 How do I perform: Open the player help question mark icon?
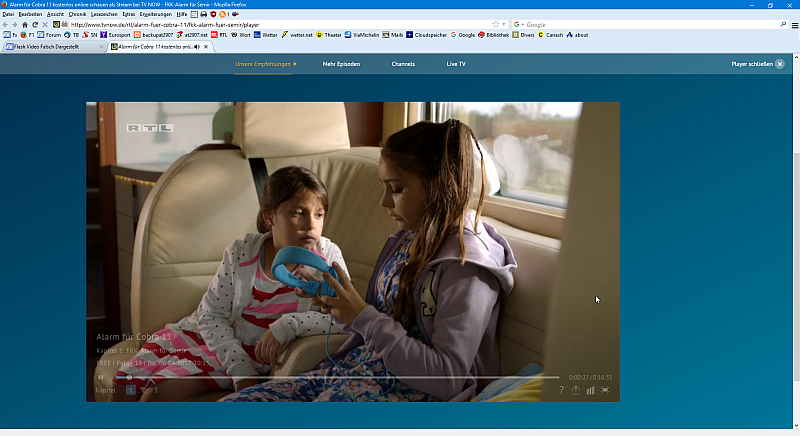tap(561, 390)
